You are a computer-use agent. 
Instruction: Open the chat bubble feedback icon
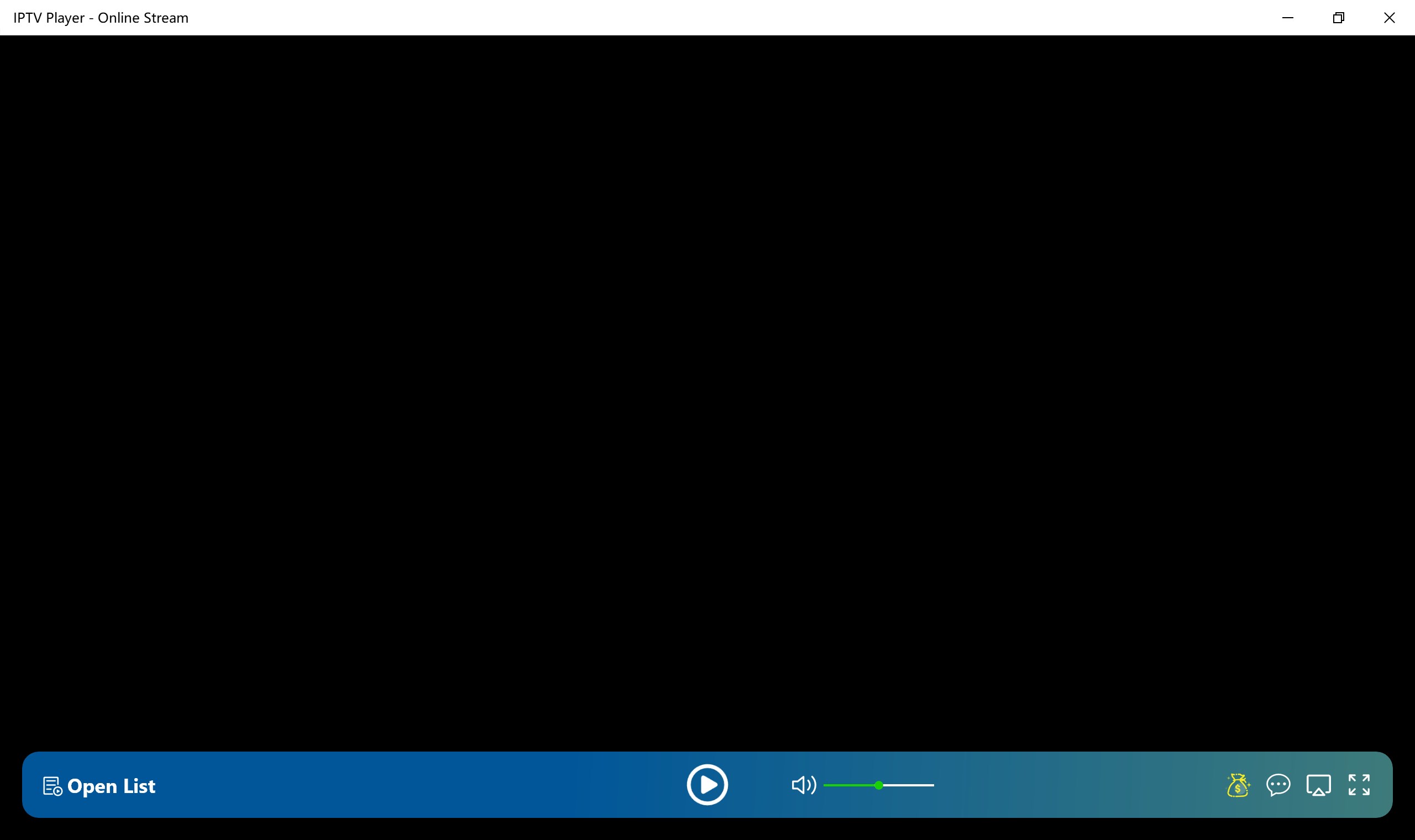click(x=1278, y=785)
